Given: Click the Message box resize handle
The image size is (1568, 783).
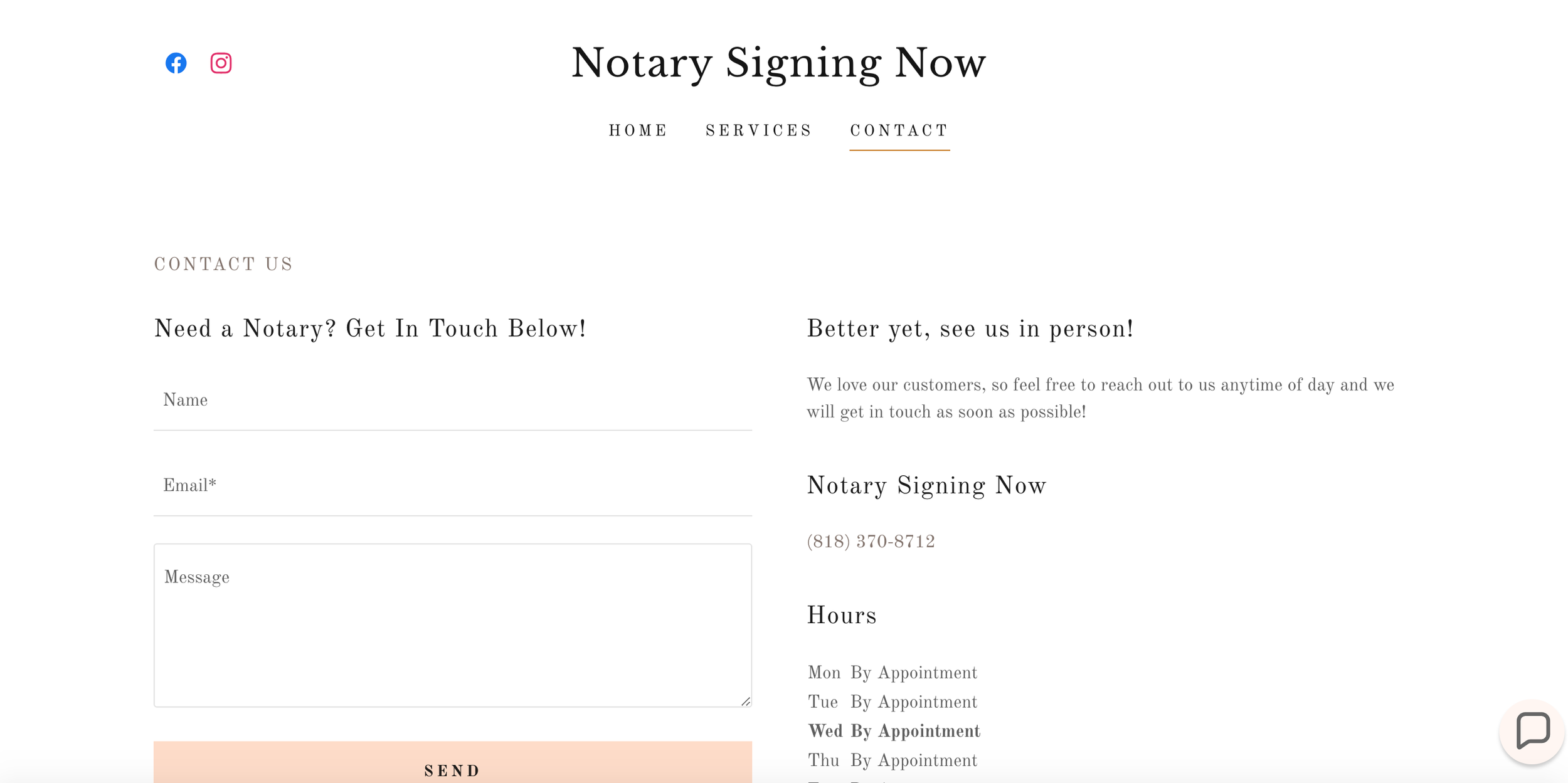Looking at the screenshot, I should coord(745,701).
